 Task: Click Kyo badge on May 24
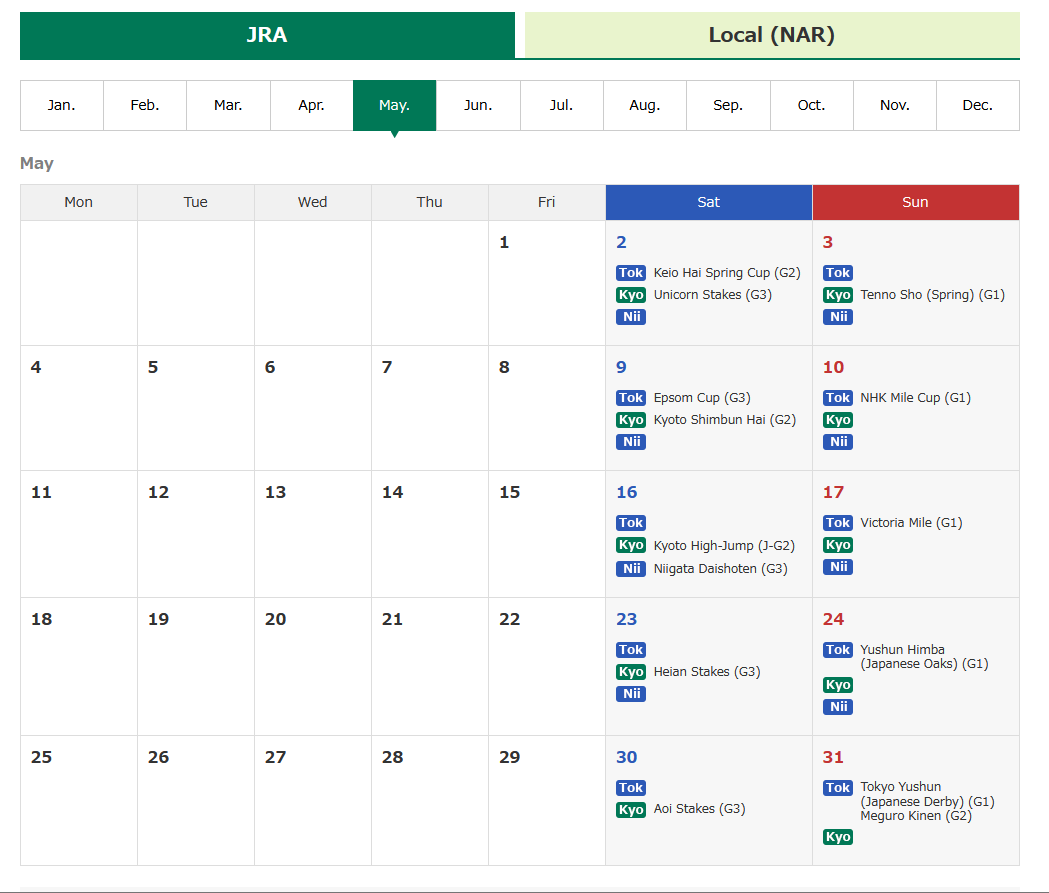838,685
